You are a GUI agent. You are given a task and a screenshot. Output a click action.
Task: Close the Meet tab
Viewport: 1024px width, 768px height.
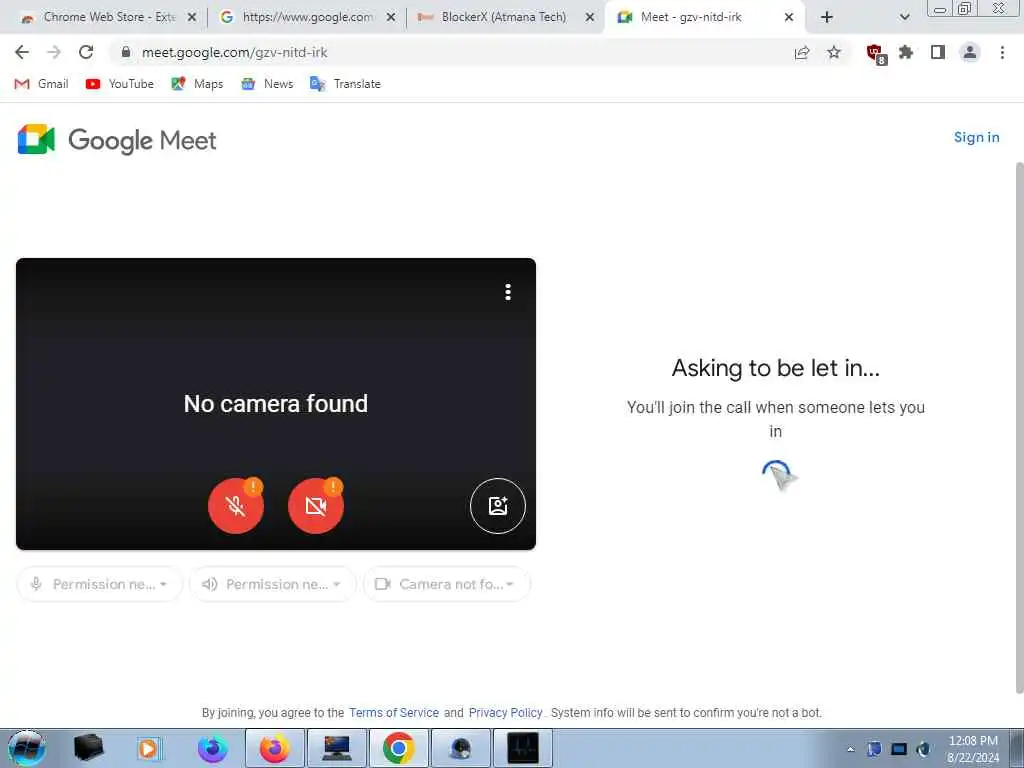(x=789, y=18)
